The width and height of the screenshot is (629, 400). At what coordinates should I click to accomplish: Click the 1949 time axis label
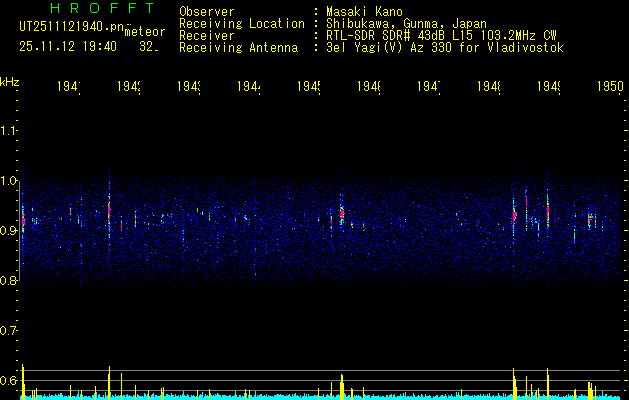[x=549, y=86]
